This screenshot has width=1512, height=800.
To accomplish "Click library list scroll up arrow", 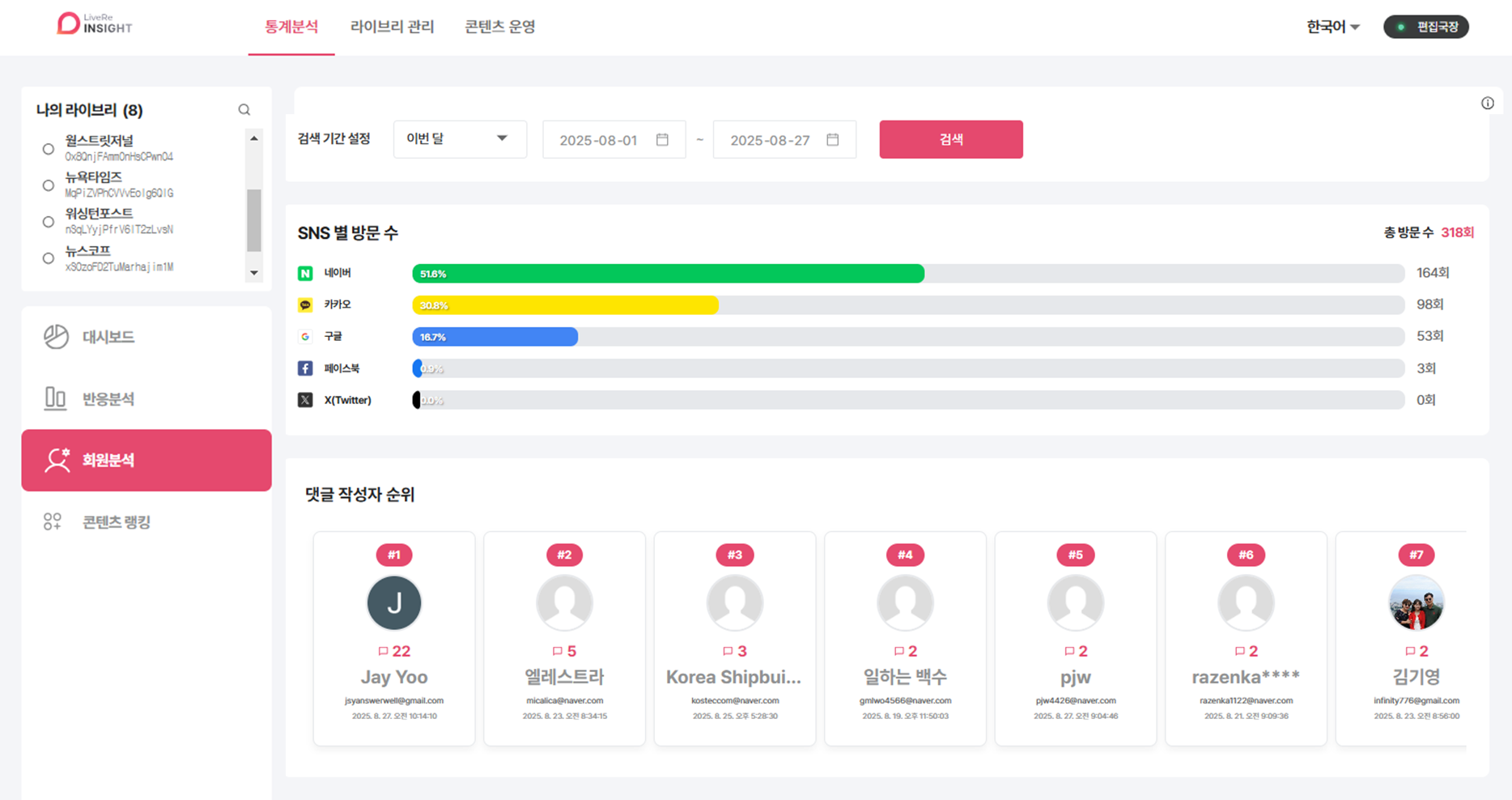I will pos(254,138).
